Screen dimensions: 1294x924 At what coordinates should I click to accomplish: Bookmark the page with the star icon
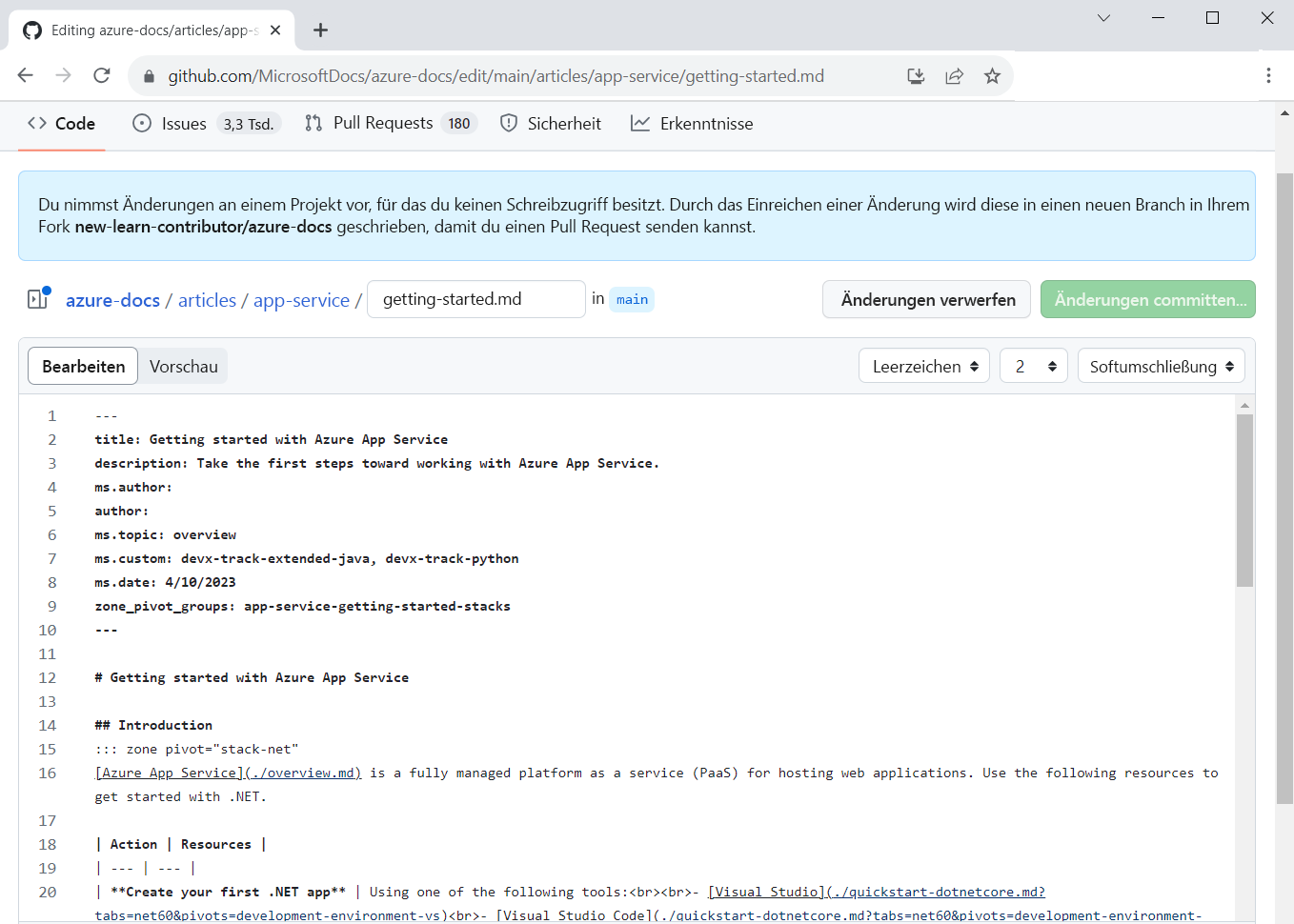tap(992, 75)
